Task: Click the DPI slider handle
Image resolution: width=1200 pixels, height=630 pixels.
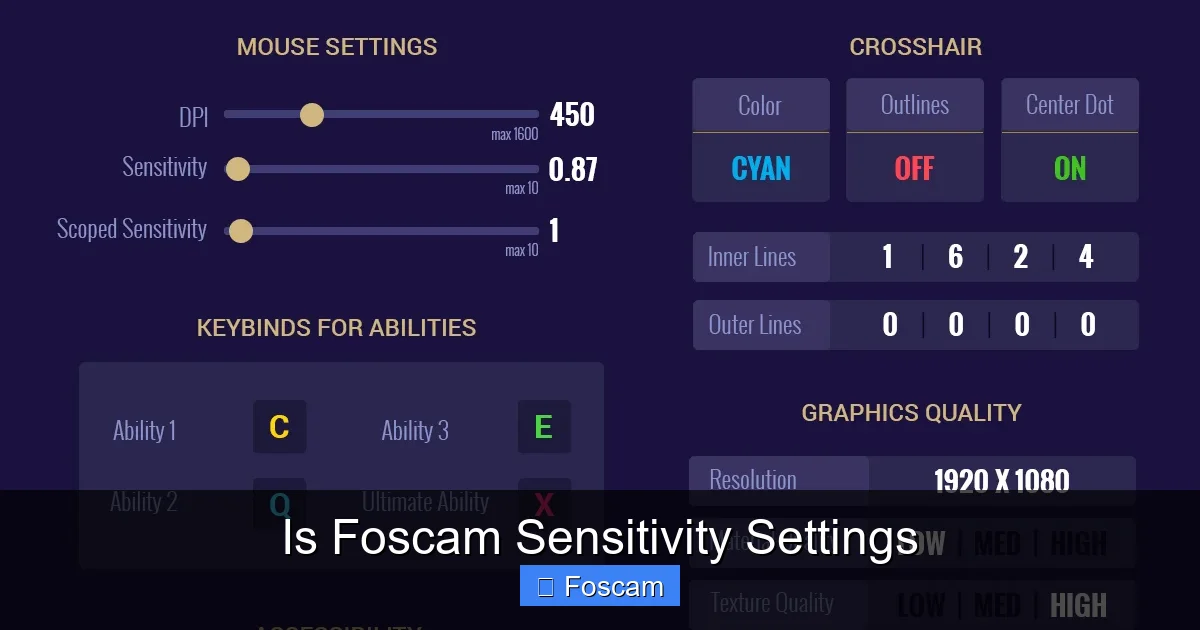Action: point(311,115)
